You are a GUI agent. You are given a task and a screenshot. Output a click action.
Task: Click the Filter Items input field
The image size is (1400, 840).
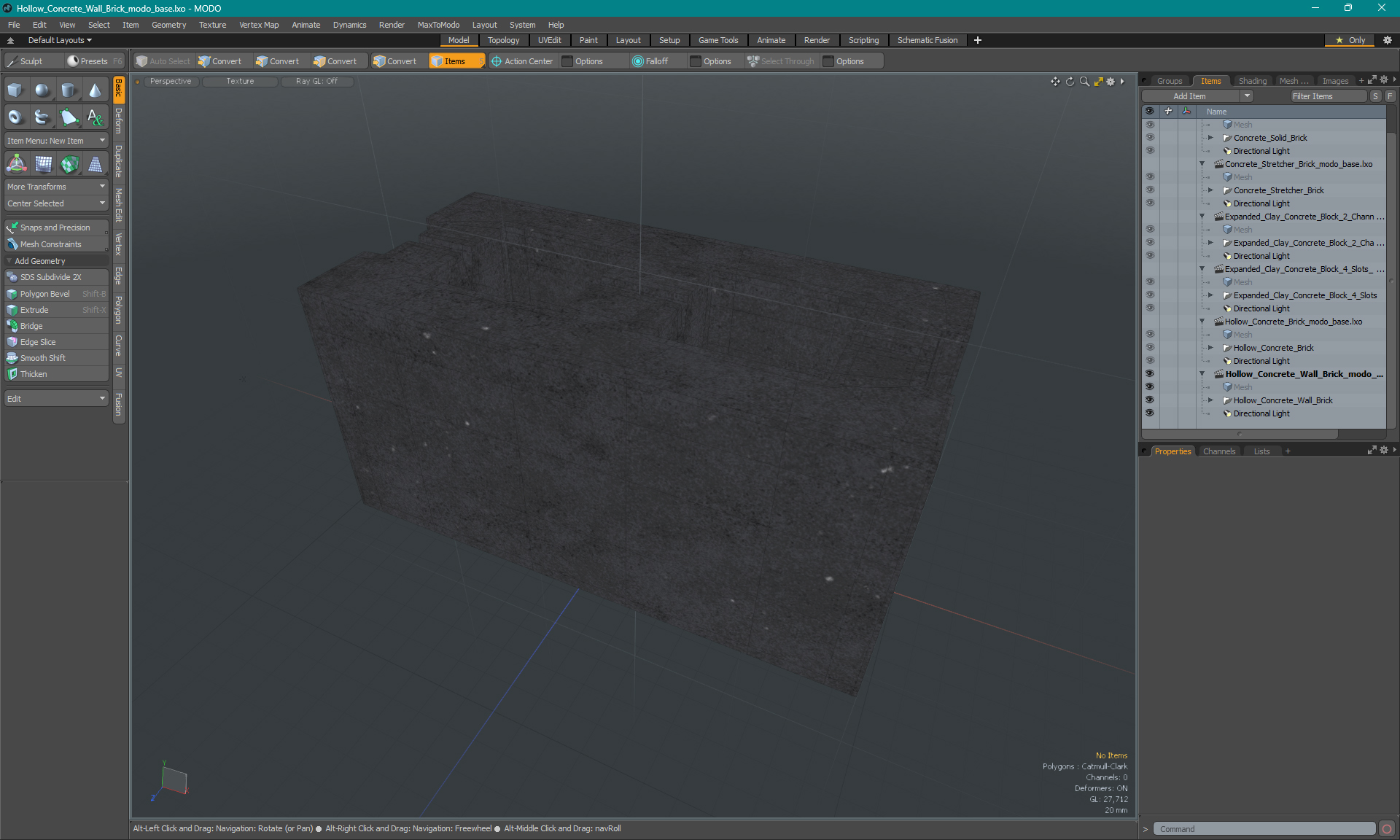(1328, 96)
